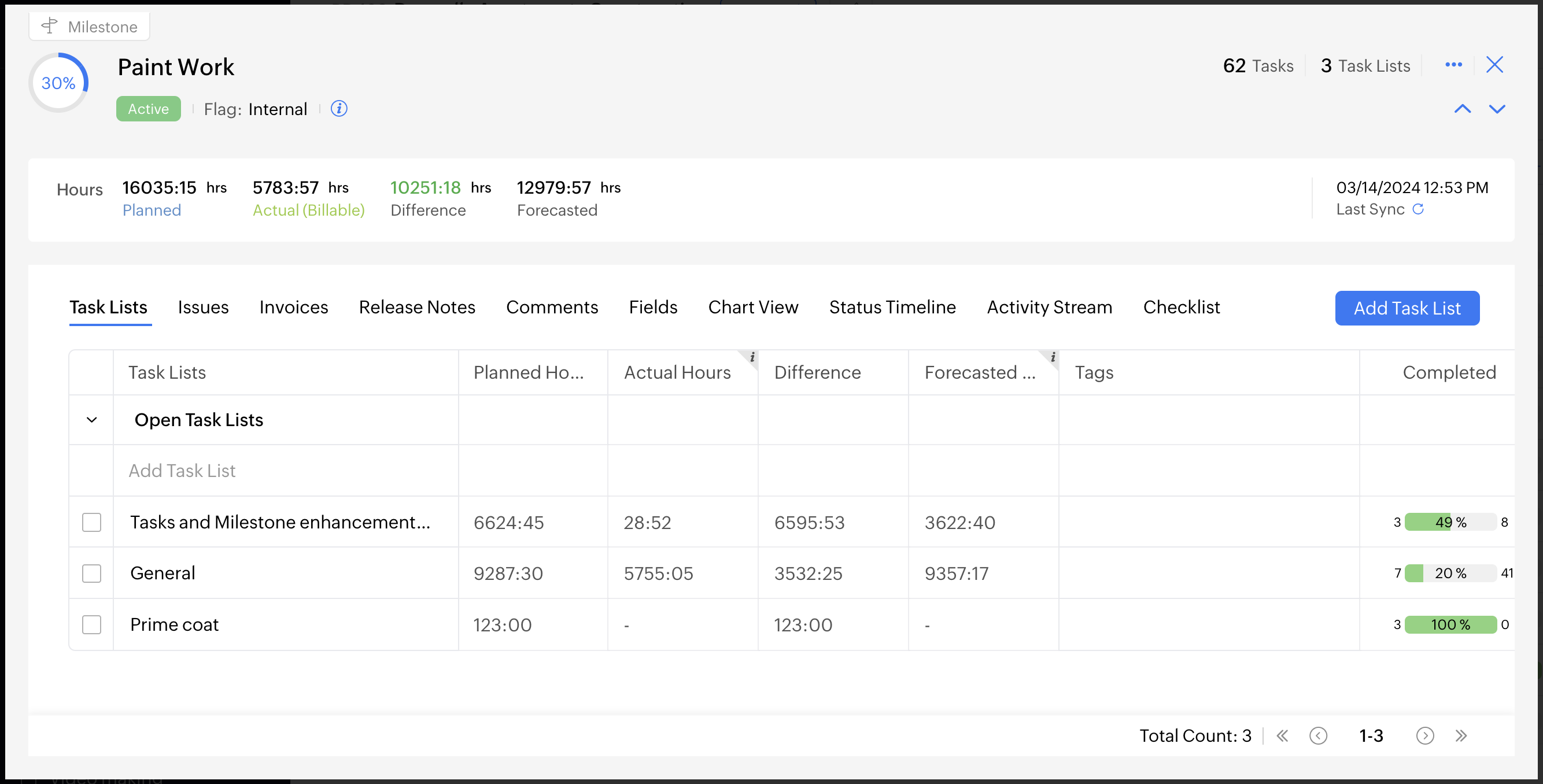1543x784 pixels.
Task: Click info icon on Actual Hours column
Action: (752, 357)
